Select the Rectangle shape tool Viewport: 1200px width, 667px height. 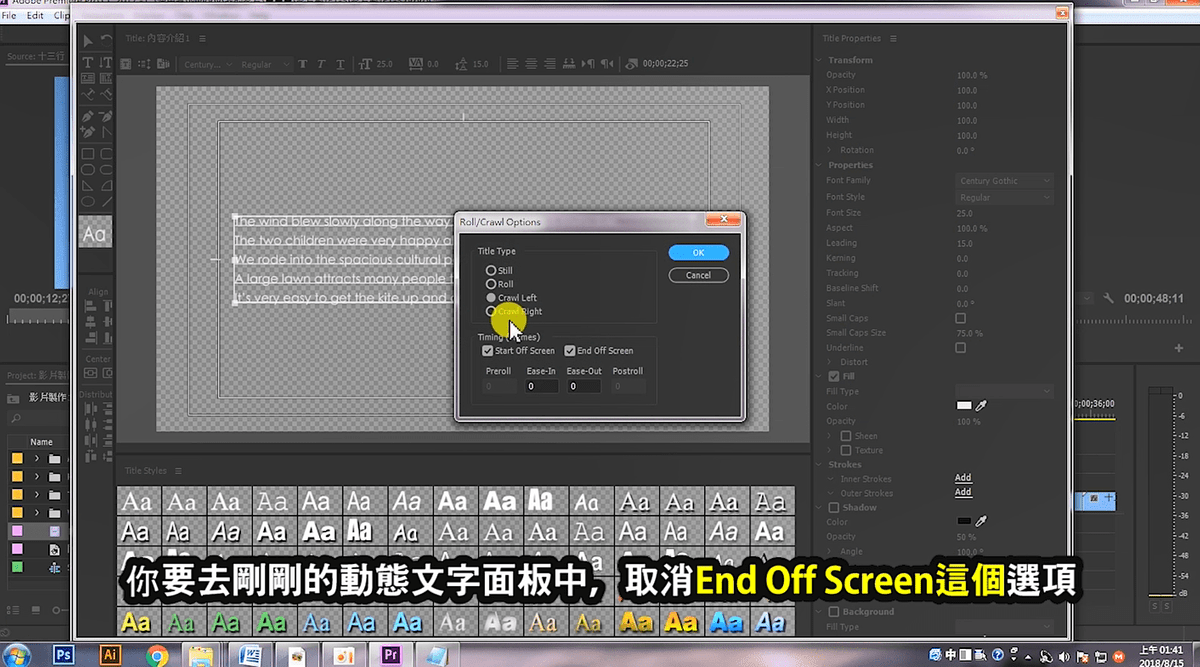(88, 154)
